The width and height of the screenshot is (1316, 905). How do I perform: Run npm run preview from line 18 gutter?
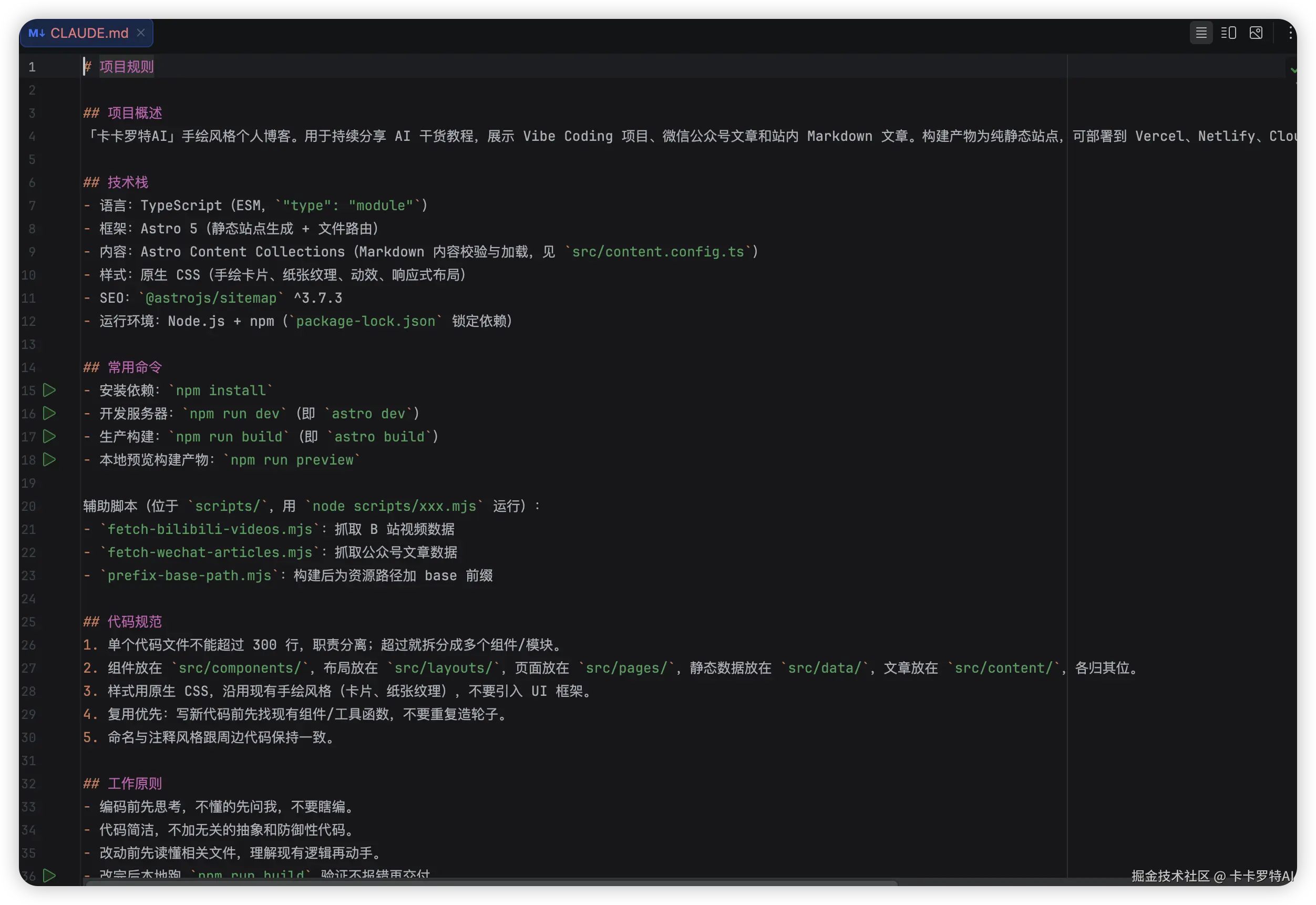tap(49, 459)
